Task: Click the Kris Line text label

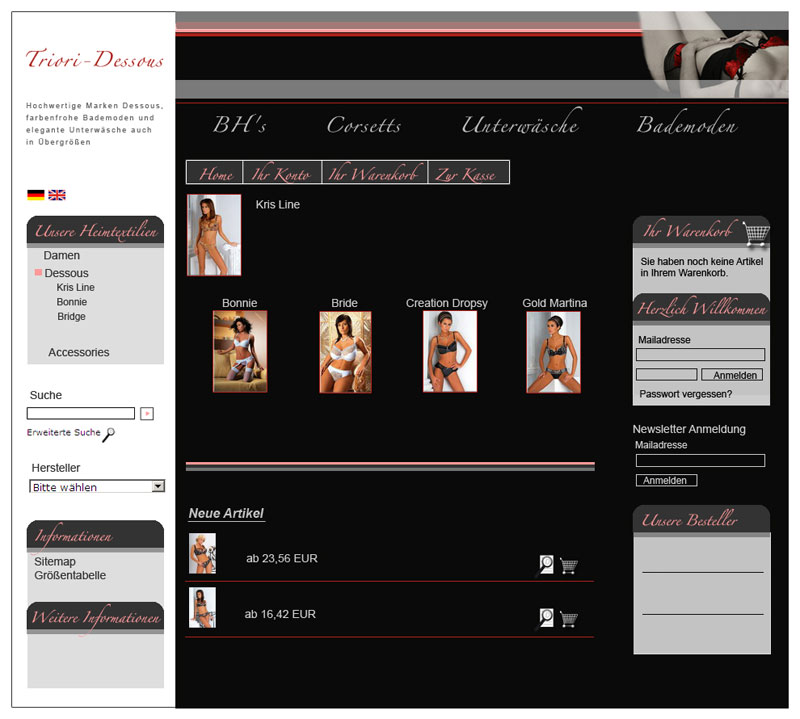Action: 278,205
